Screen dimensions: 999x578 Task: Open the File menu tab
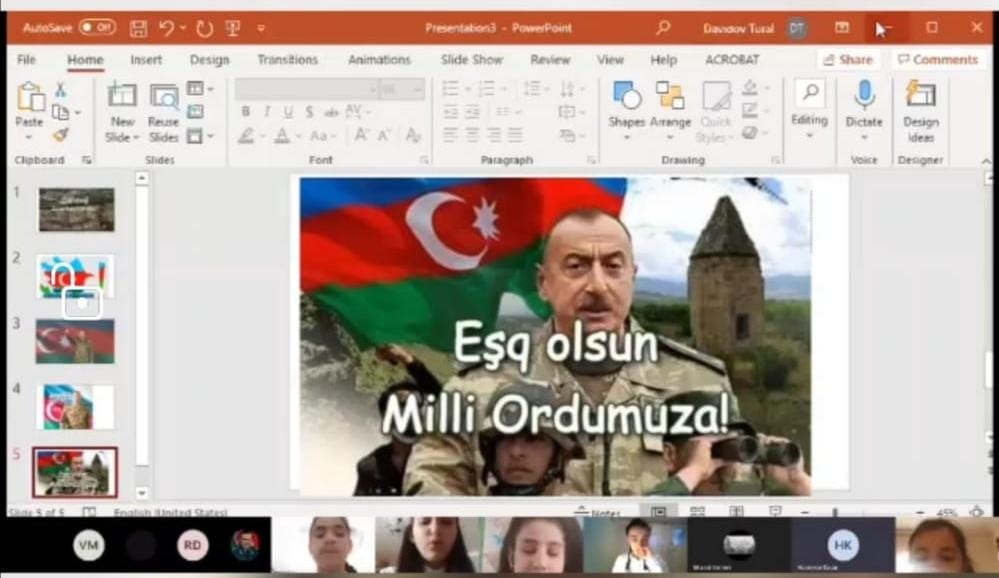point(26,59)
